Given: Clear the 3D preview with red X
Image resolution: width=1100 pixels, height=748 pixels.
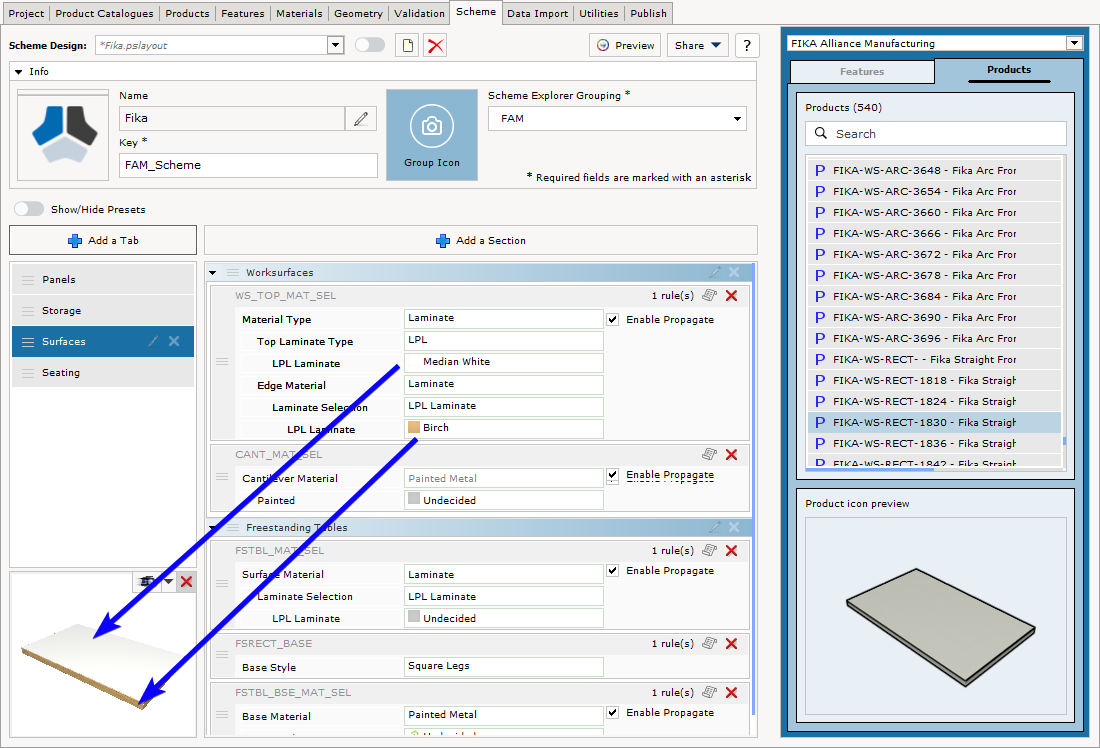Looking at the screenshot, I should (186, 582).
